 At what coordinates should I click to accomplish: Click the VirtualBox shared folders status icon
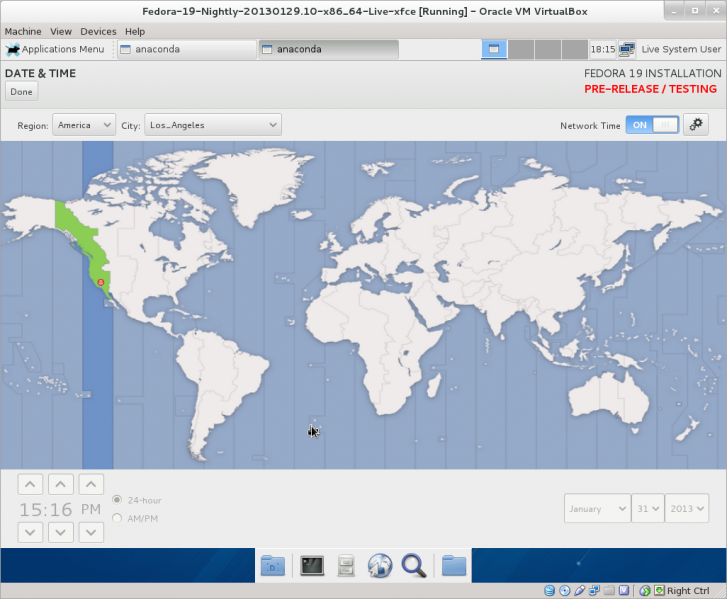coord(609,591)
